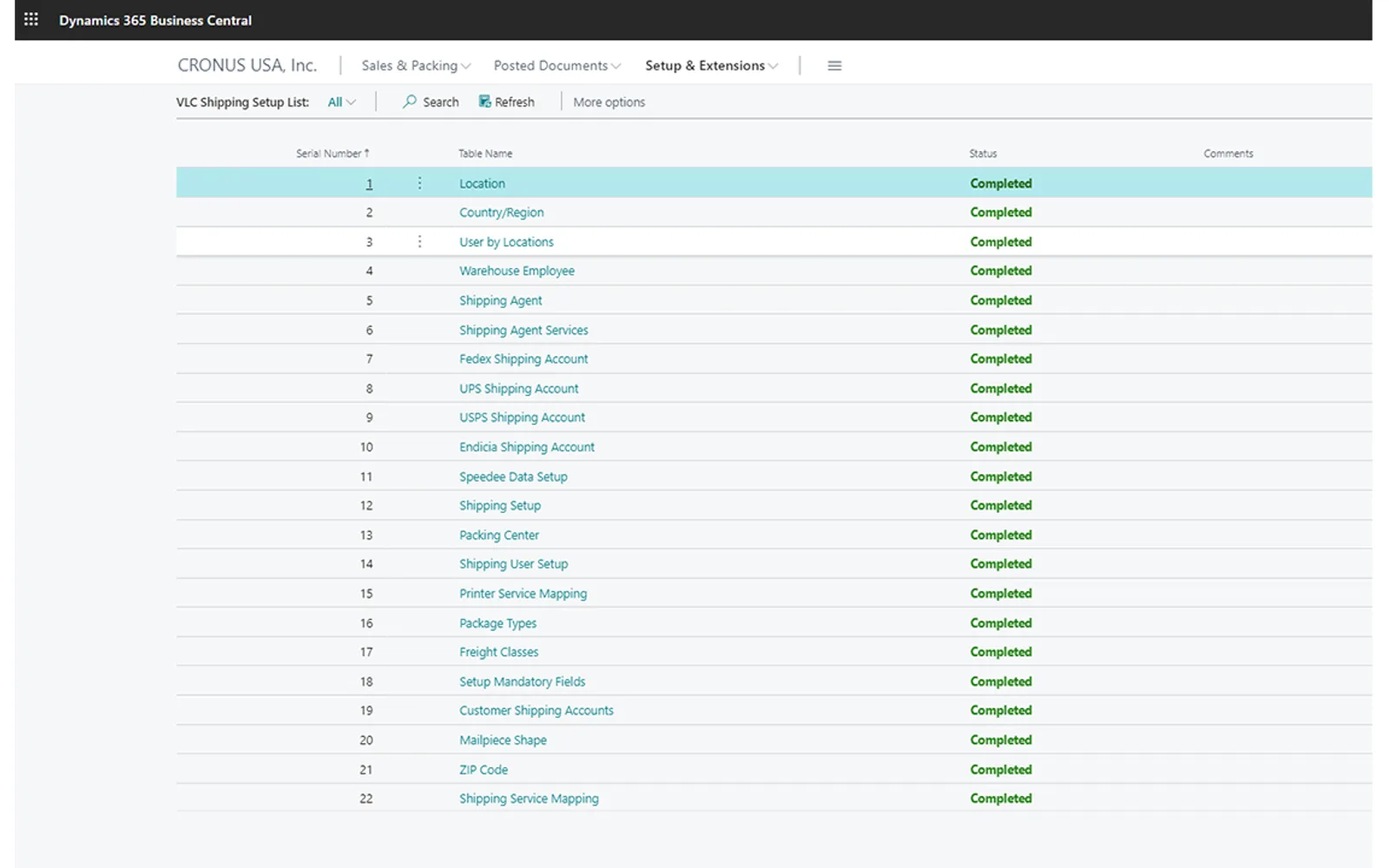The height and width of the screenshot is (868, 1389).
Task: Click Completed status of Freight Classes row
Action: 1001,652
